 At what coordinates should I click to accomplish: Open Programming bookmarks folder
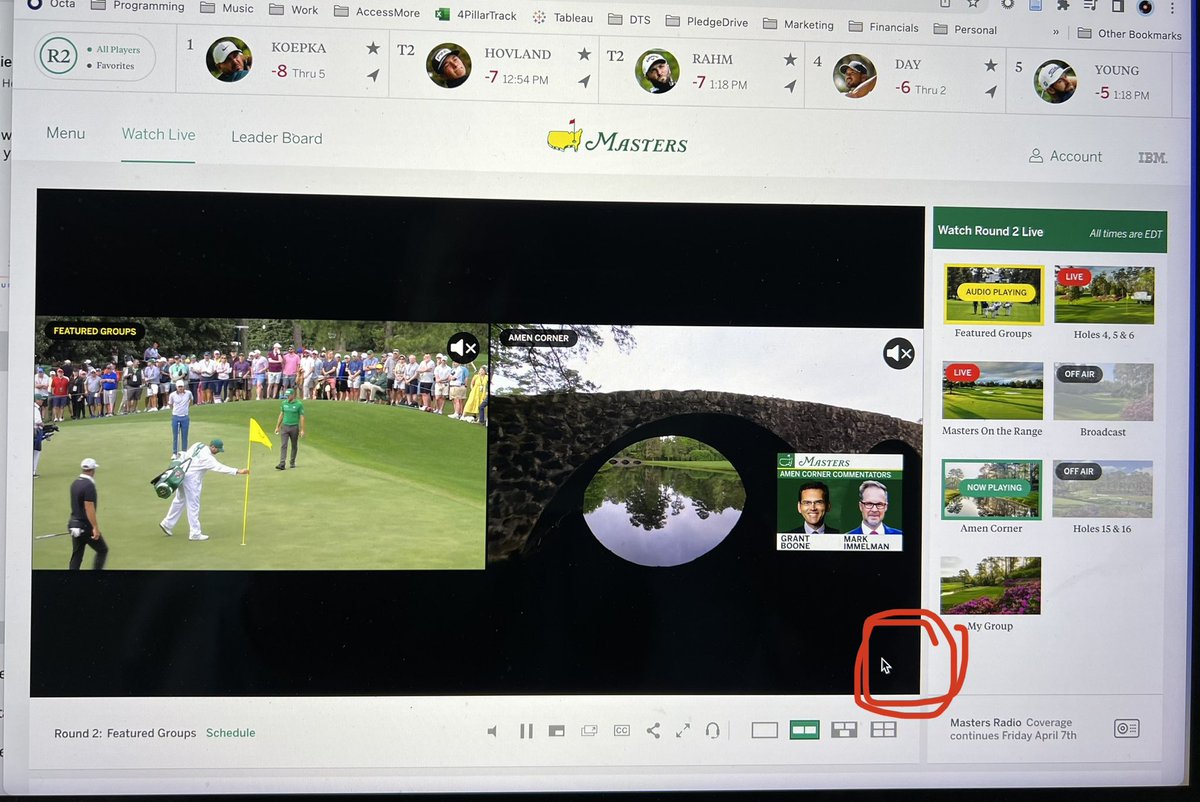click(x=137, y=6)
